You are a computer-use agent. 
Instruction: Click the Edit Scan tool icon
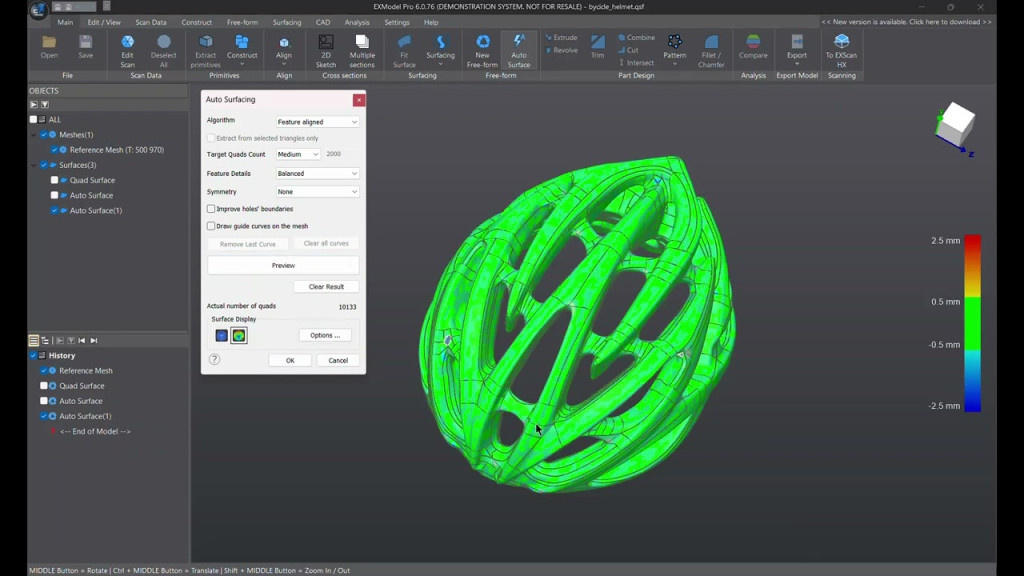tap(127, 43)
